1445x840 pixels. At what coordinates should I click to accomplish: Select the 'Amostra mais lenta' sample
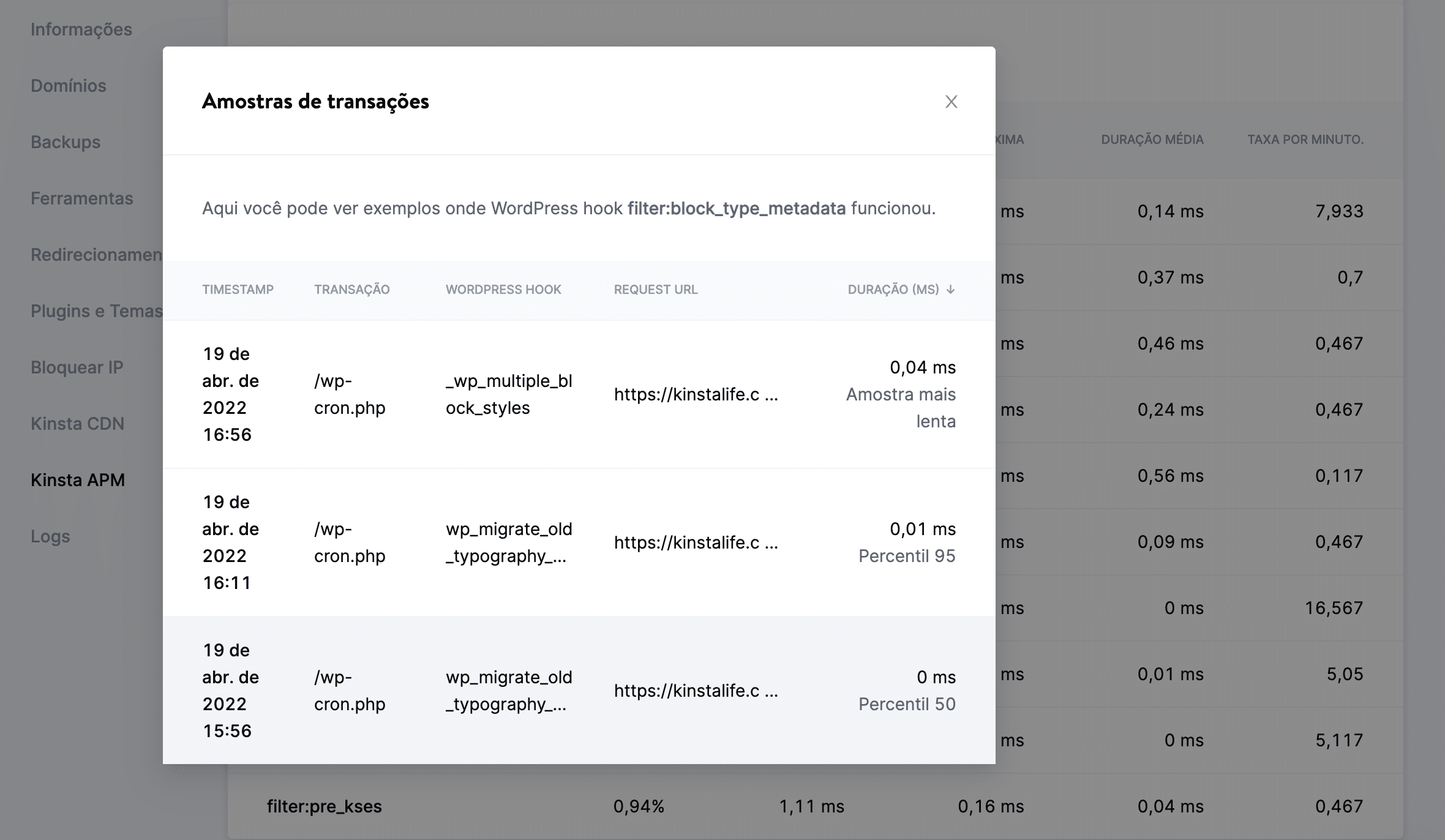click(x=901, y=394)
